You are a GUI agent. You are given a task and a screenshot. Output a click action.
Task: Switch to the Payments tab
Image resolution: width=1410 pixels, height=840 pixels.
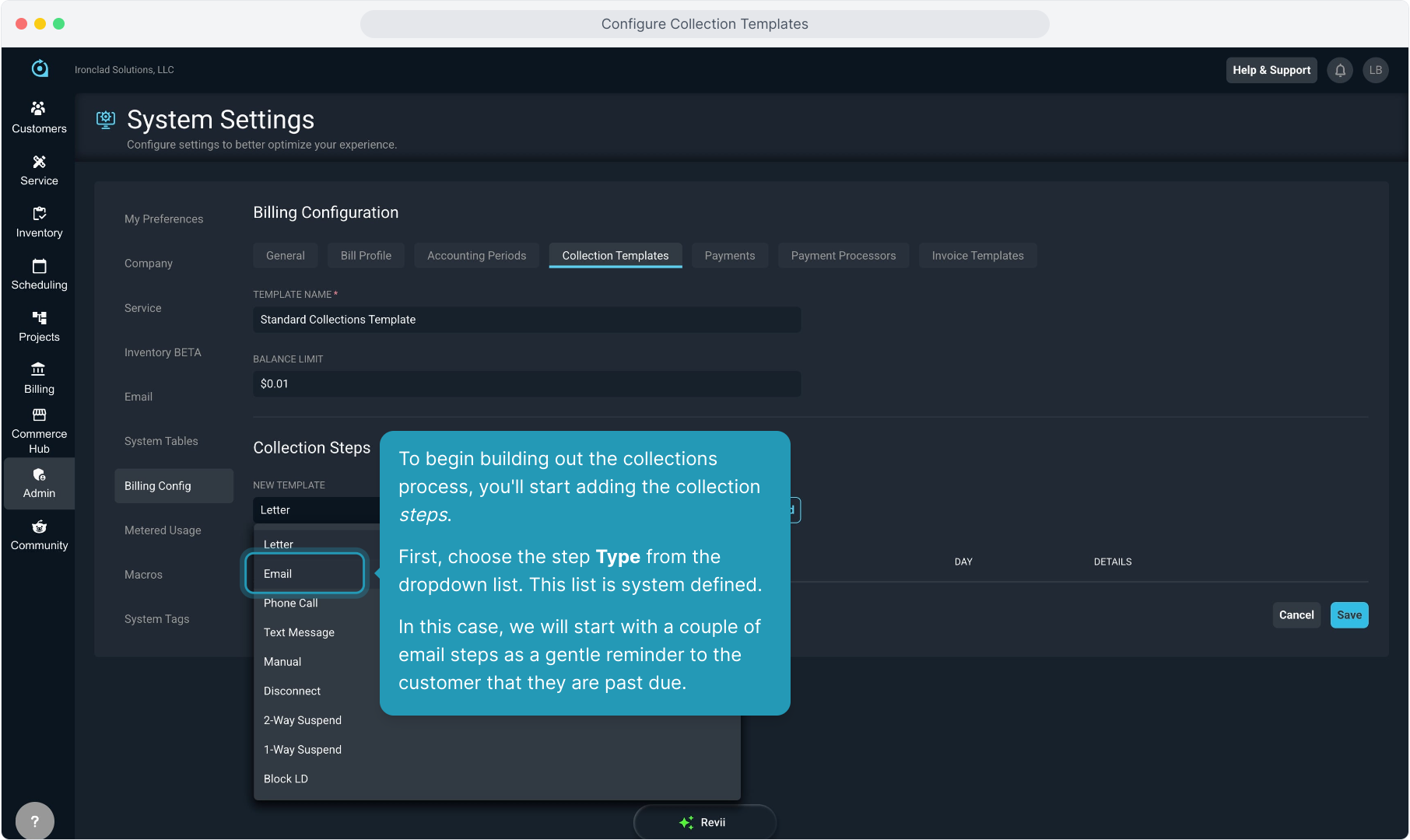pos(729,256)
